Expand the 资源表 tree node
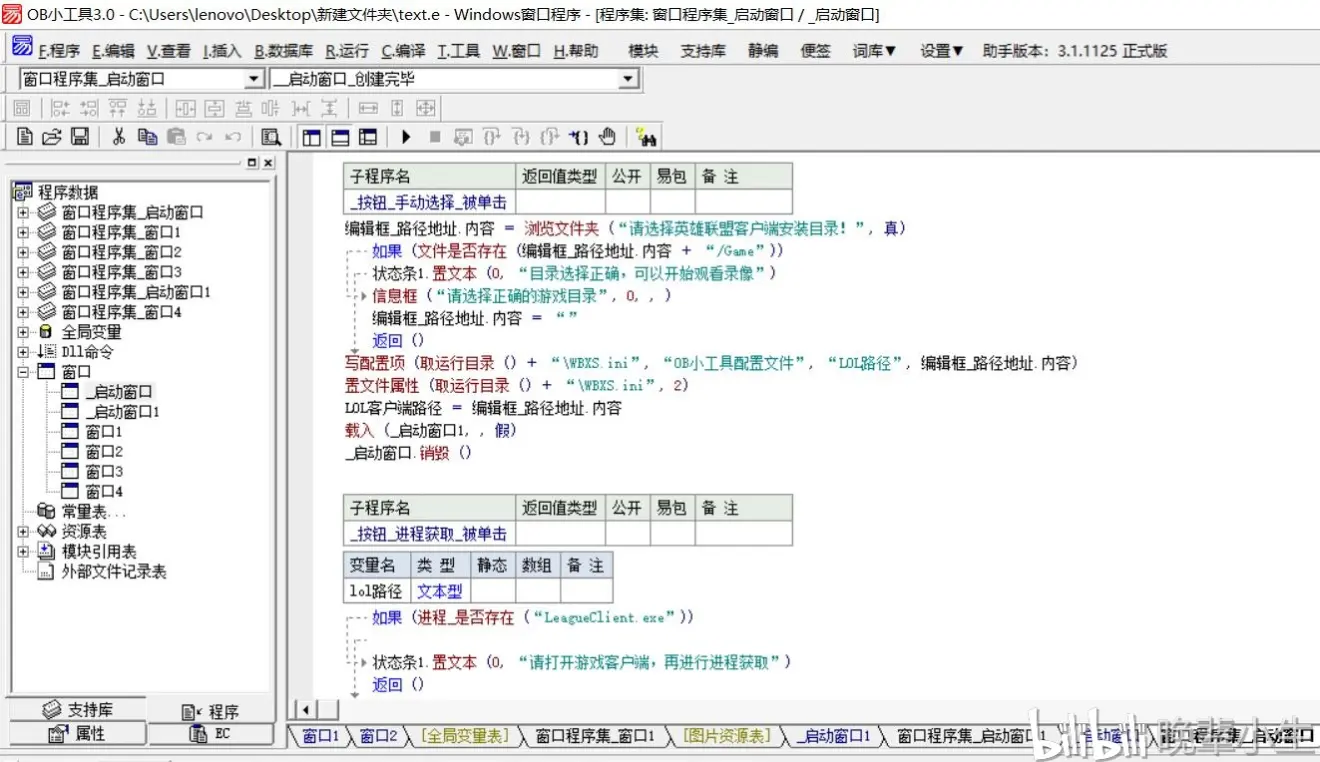This screenshot has width=1320, height=762. click(x=23, y=532)
